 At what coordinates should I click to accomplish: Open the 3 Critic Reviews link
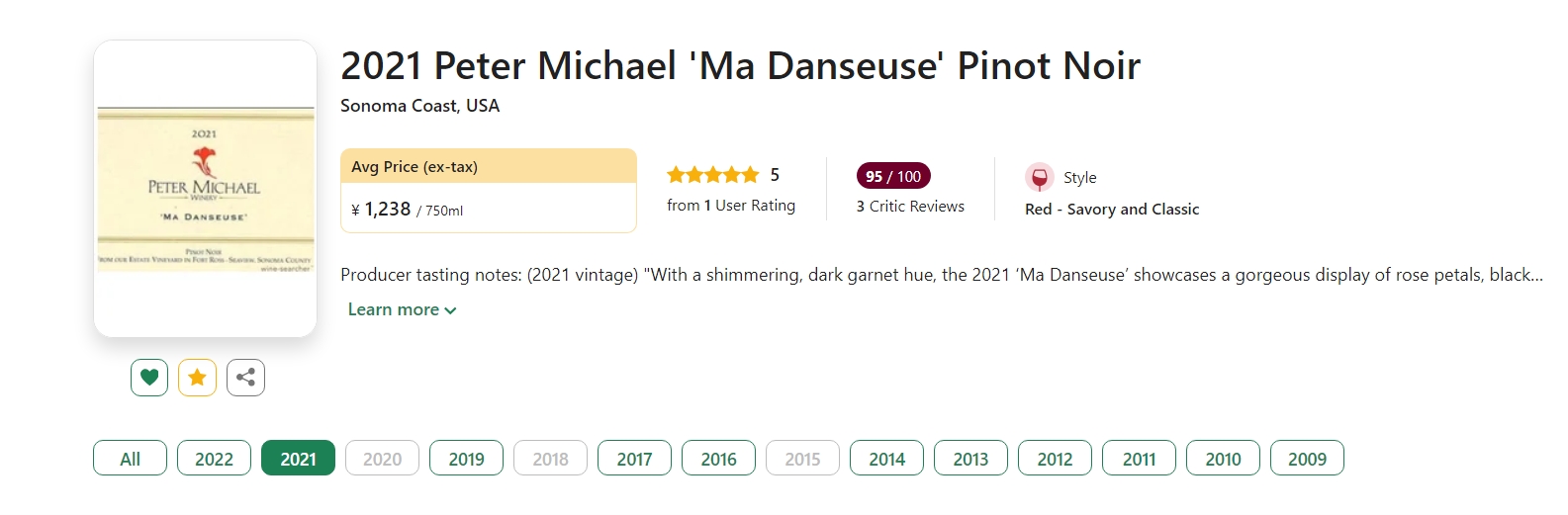(x=910, y=206)
